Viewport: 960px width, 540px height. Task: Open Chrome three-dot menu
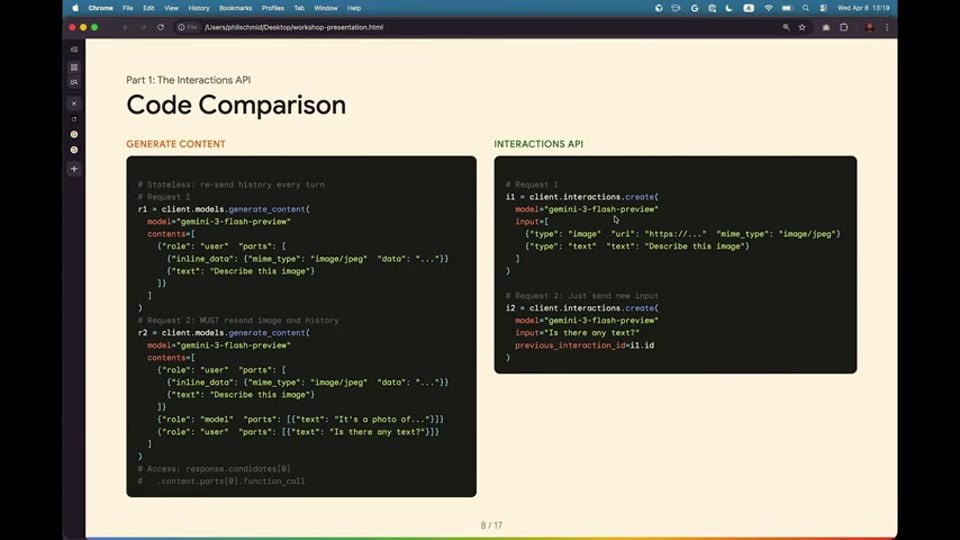pyautogui.click(x=887, y=27)
